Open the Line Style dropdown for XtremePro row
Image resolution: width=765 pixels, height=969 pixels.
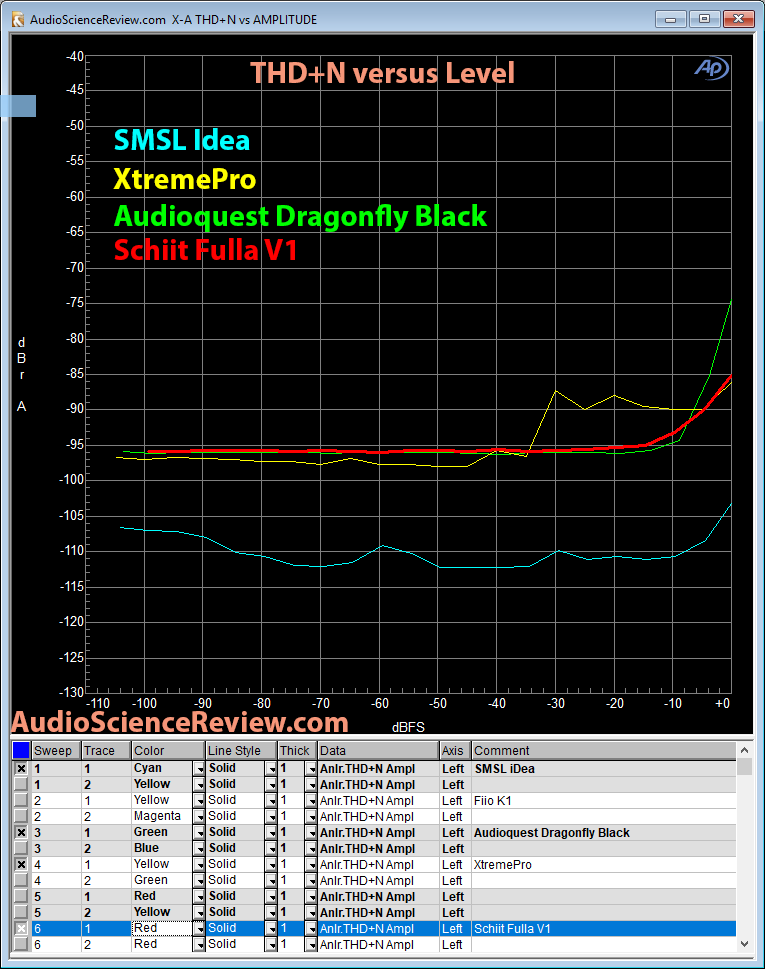pos(271,865)
